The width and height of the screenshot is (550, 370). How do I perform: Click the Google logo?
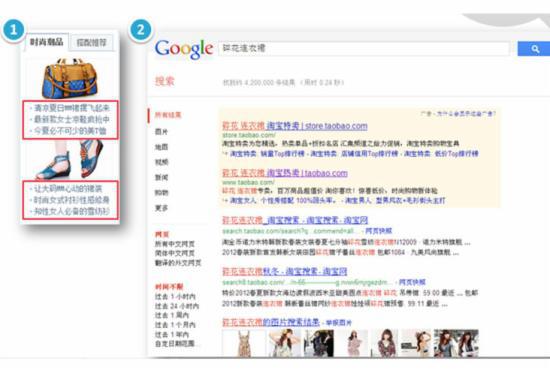184,49
